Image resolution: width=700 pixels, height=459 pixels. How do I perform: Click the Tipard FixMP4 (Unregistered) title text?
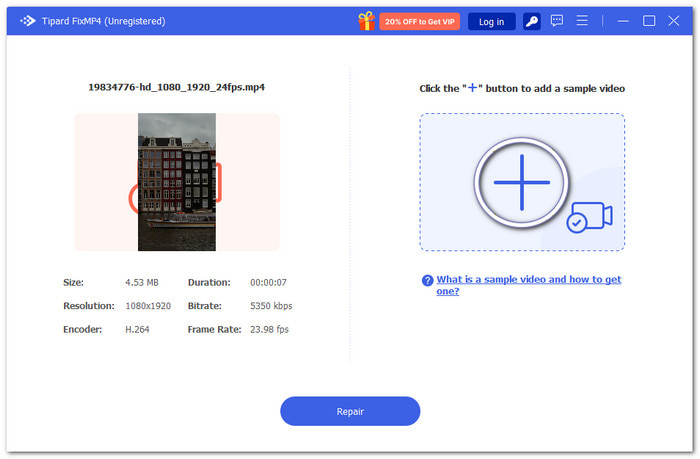104,21
